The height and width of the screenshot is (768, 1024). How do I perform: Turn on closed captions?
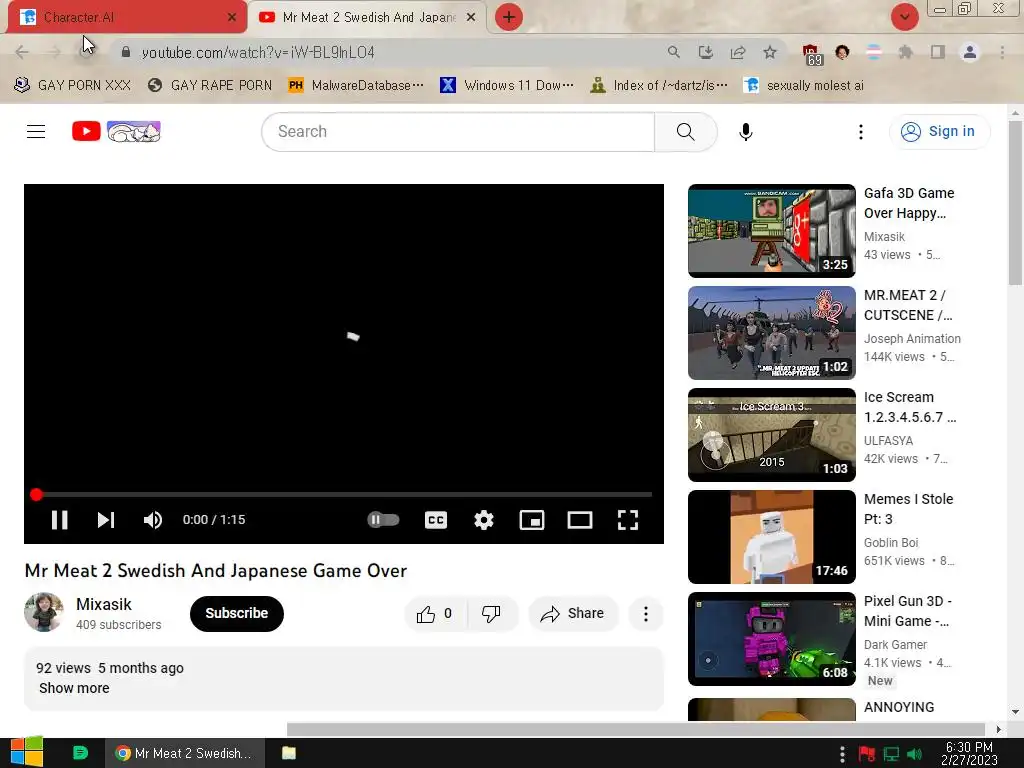click(x=436, y=520)
